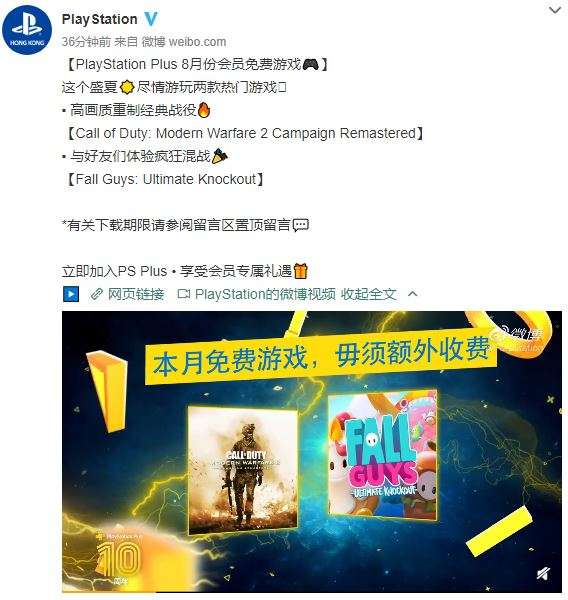Collapse full text with 收起全文

pyautogui.click(x=369, y=294)
